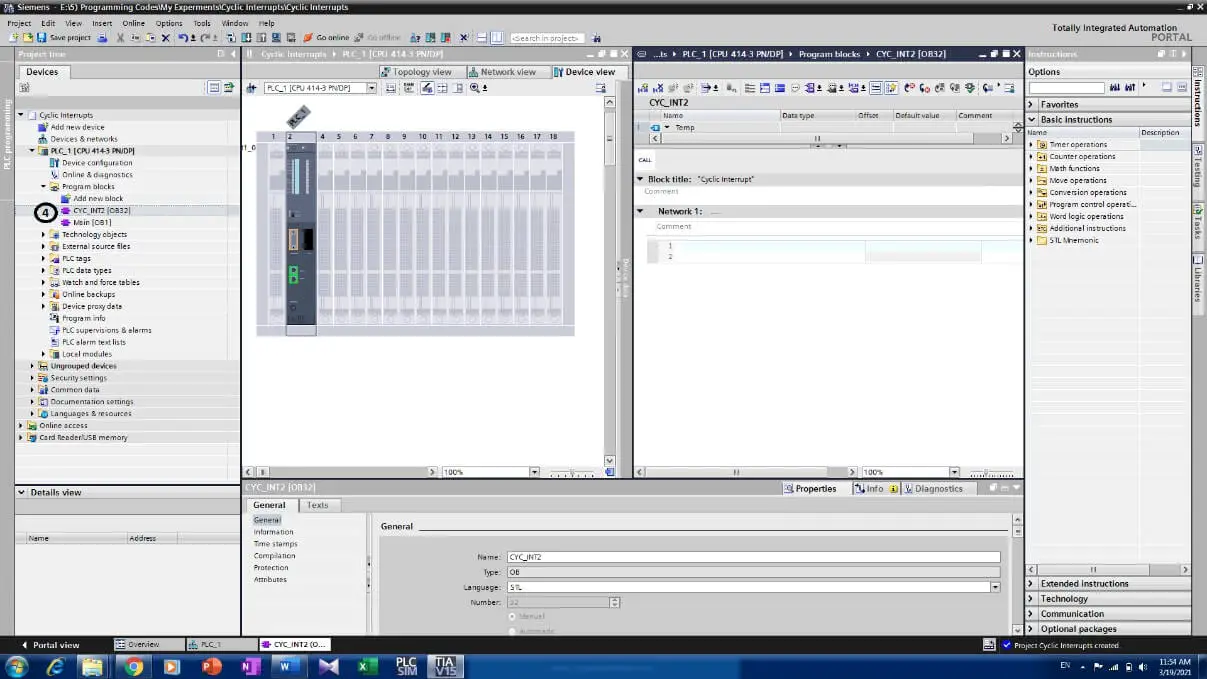1207x679 pixels.
Task: Click PLC_1 editor button in bottom bar
Action: tap(222, 645)
